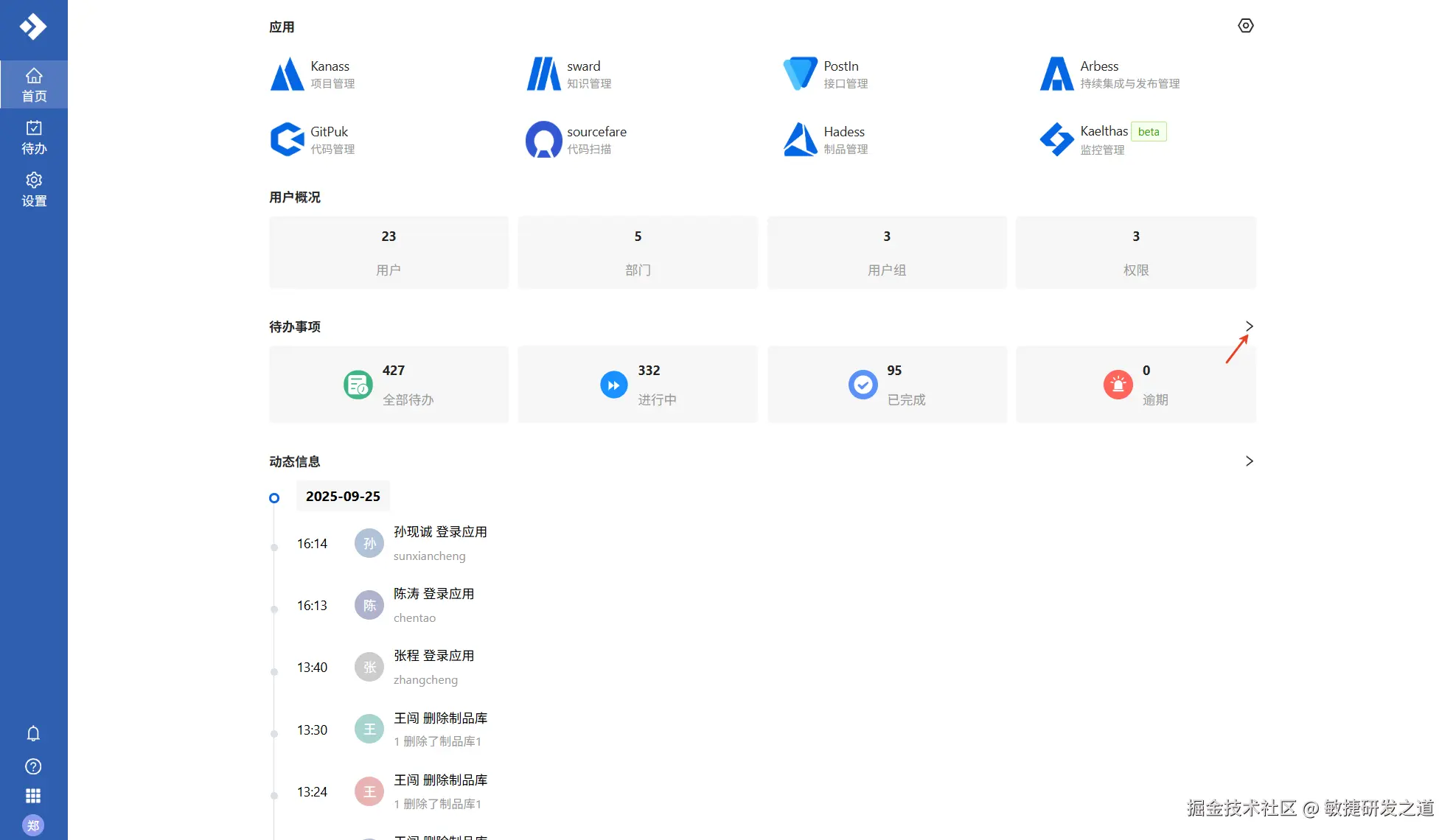Select the 首页 sidebar tab

click(34, 85)
